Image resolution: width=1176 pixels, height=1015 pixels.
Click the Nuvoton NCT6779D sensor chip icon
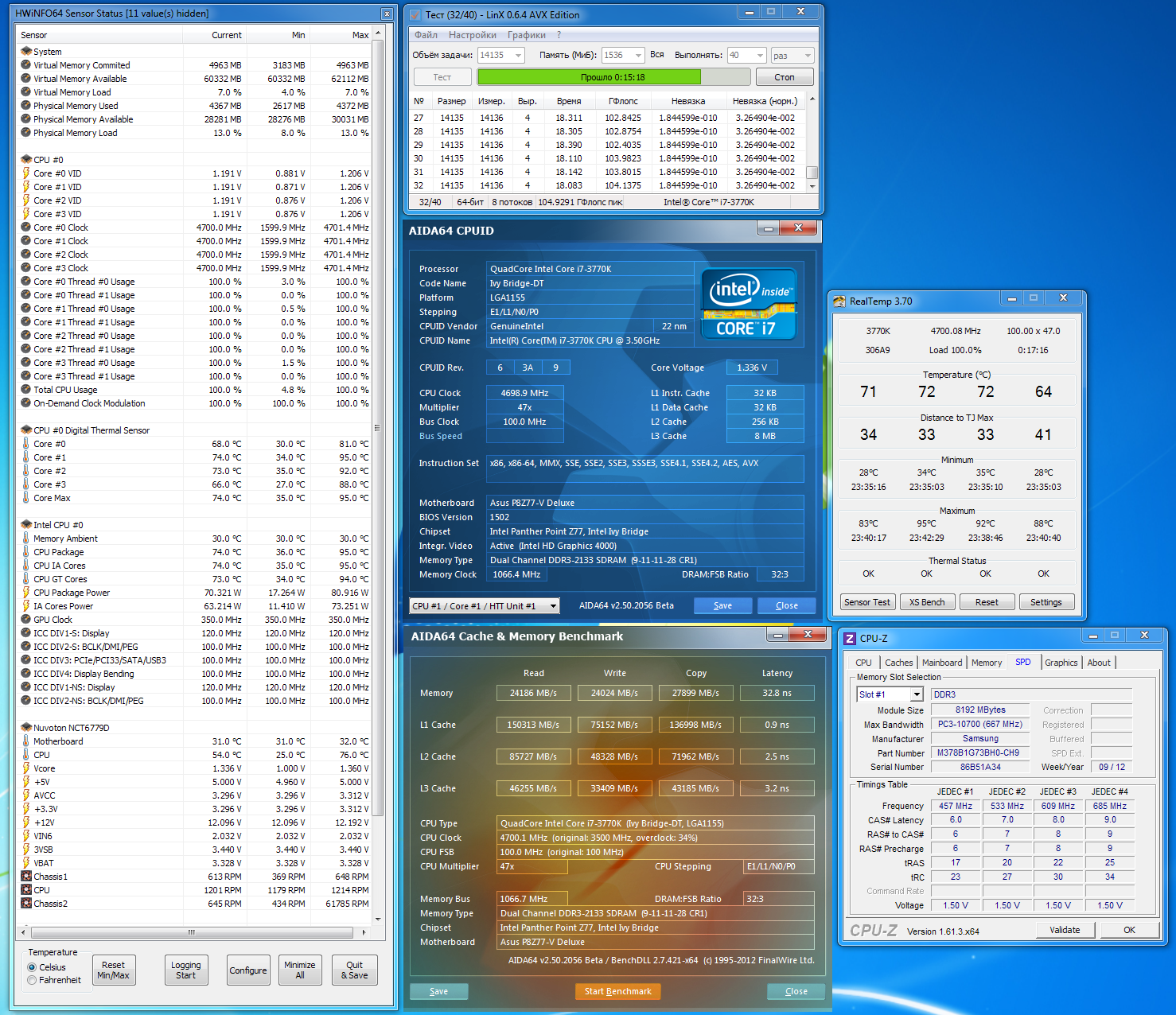click(25, 728)
